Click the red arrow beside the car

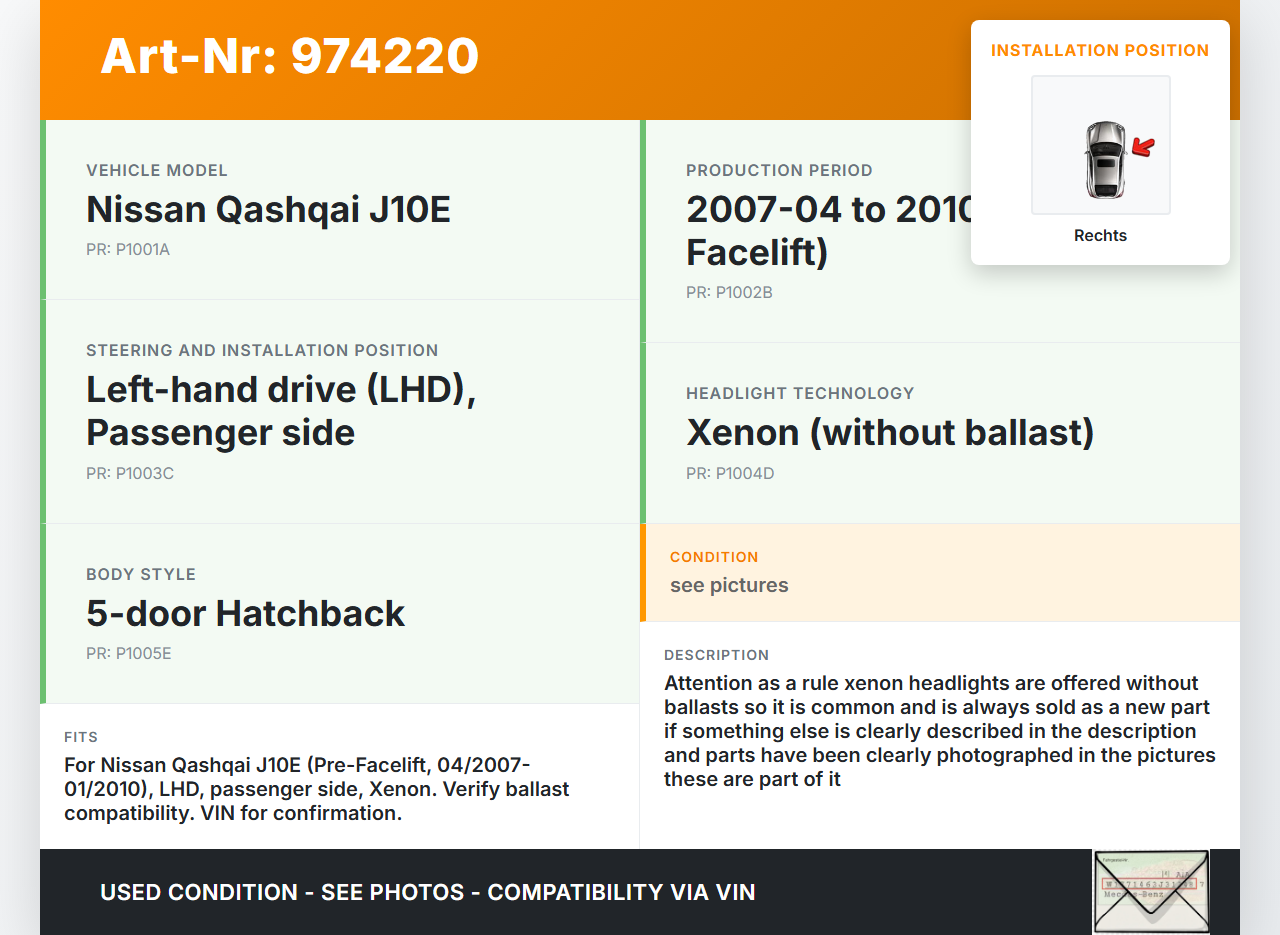(1143, 148)
